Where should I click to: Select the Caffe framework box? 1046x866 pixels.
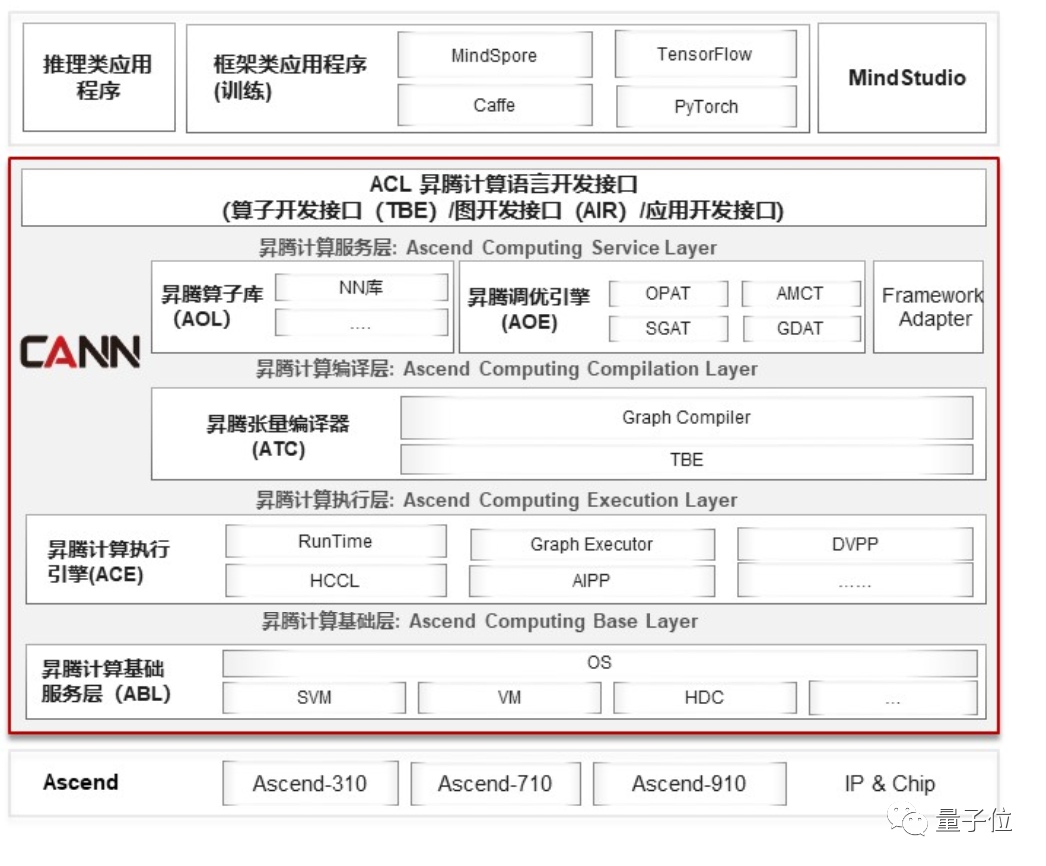(494, 104)
